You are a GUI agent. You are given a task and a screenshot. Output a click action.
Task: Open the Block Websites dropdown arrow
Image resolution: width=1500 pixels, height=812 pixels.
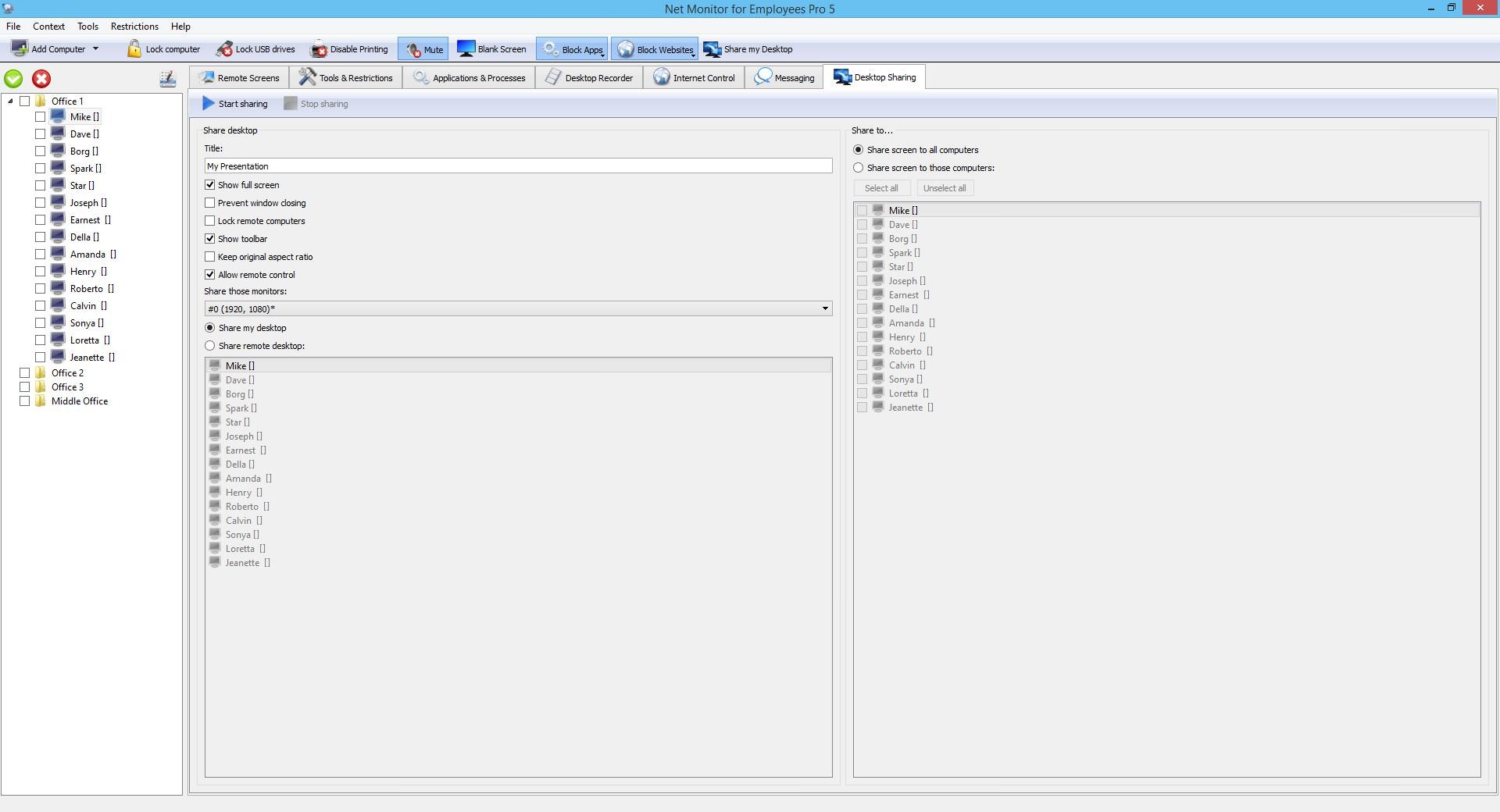coord(694,55)
